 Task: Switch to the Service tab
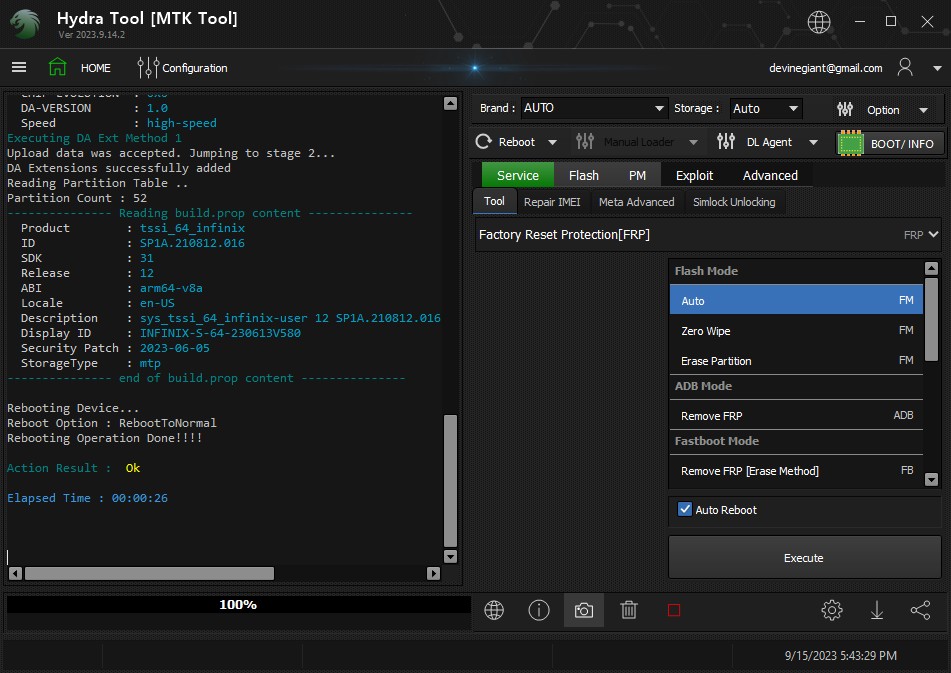click(x=517, y=175)
